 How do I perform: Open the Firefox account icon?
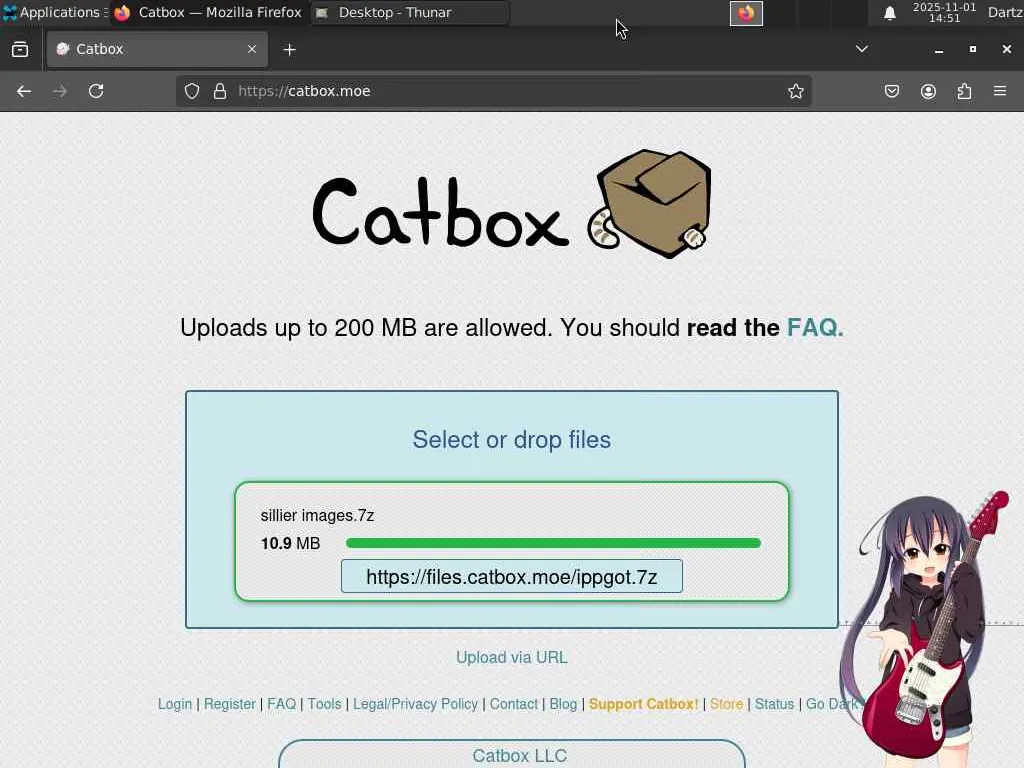click(928, 91)
